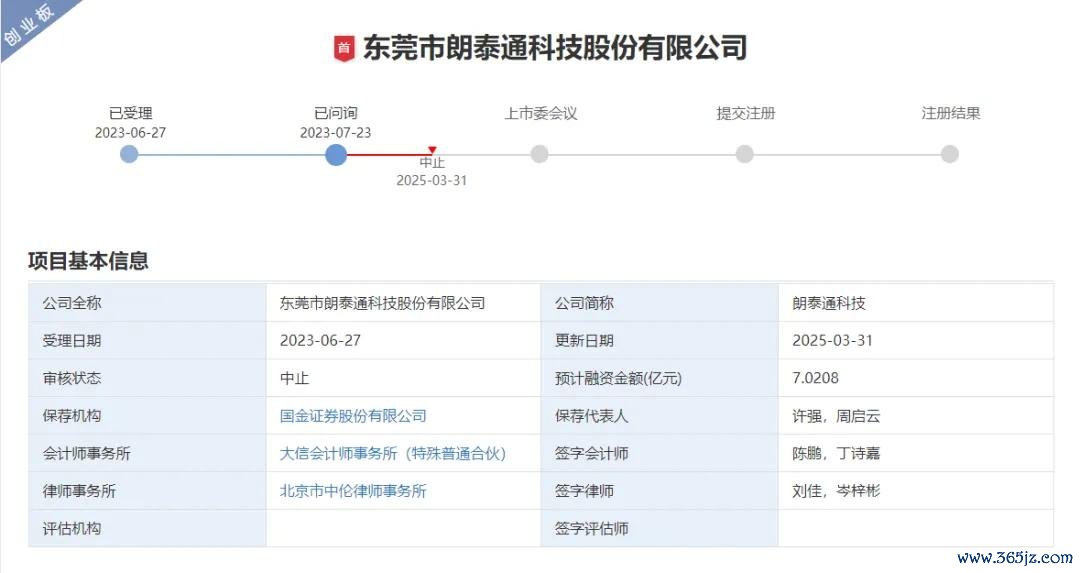Click the 已问询 stage circle on timeline
The height and width of the screenshot is (573, 1080).
(x=335, y=154)
